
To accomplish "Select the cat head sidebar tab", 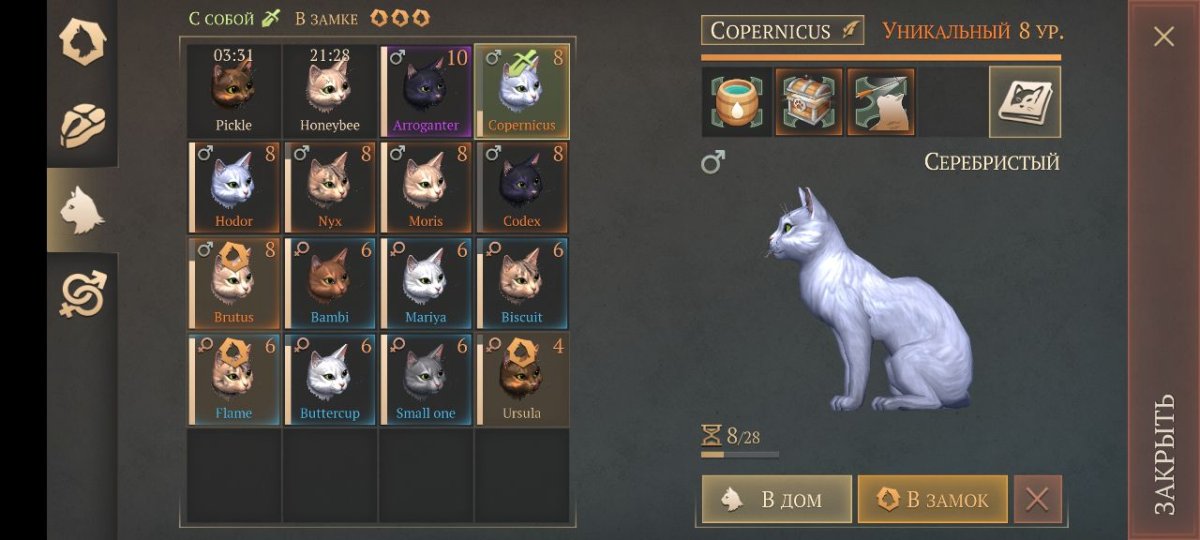I will (x=82, y=210).
